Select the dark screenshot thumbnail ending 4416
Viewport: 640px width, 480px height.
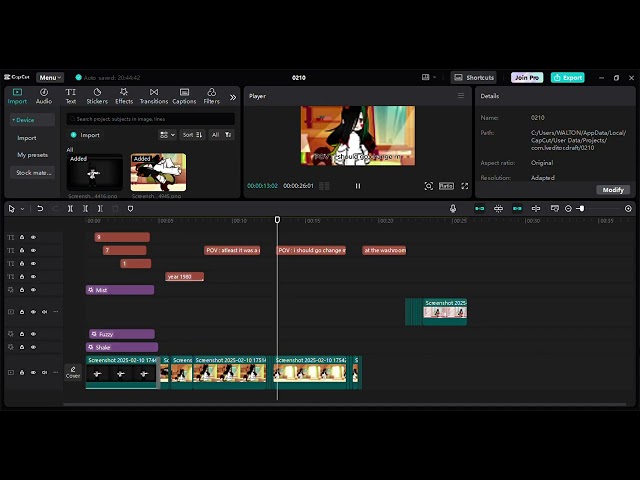point(94,172)
